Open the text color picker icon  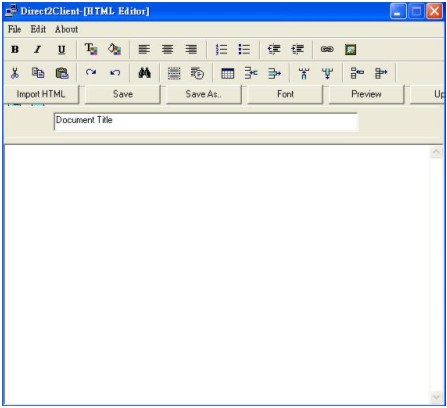(x=91, y=49)
